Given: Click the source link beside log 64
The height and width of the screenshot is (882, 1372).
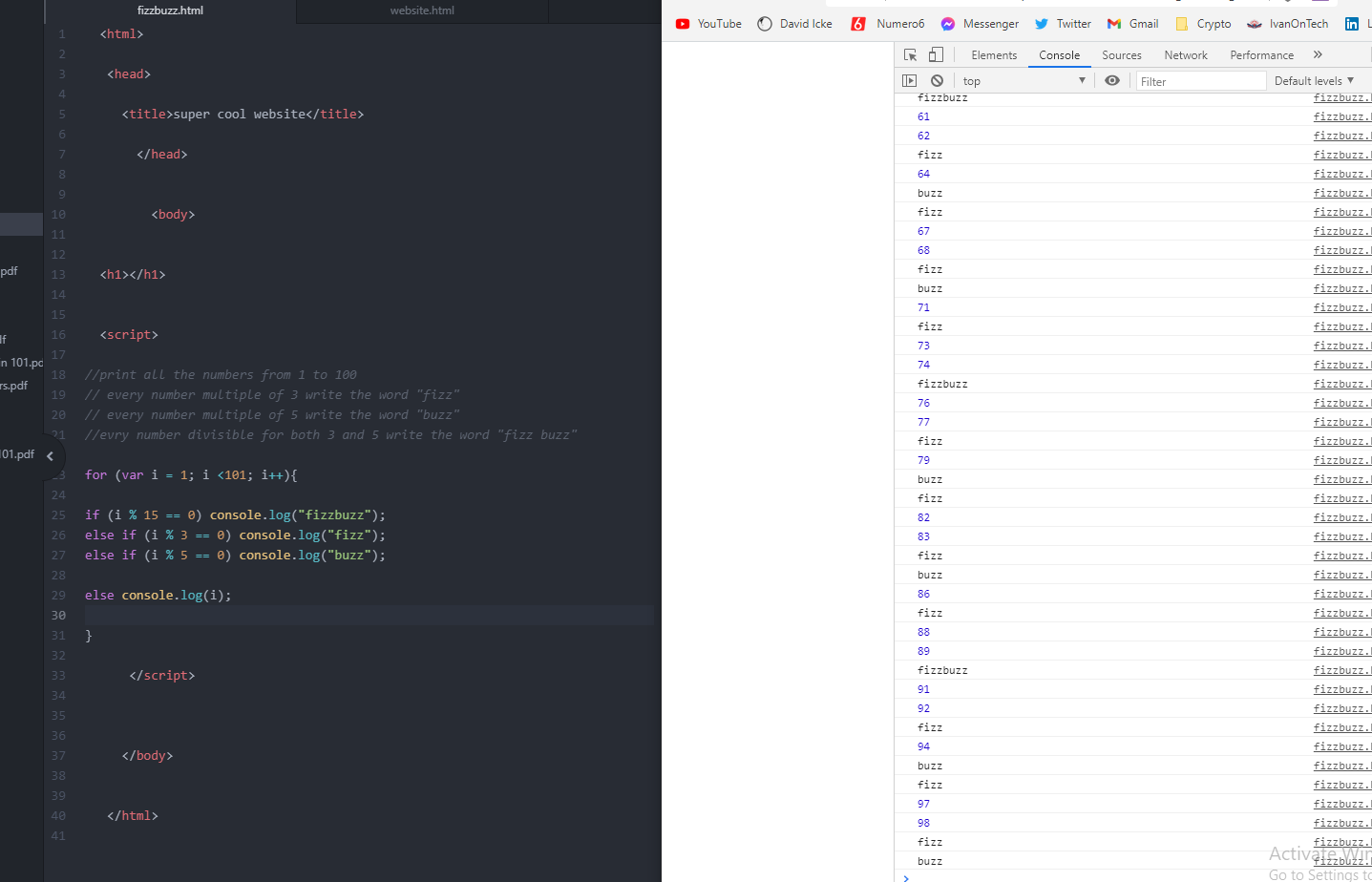Looking at the screenshot, I should click(1342, 174).
